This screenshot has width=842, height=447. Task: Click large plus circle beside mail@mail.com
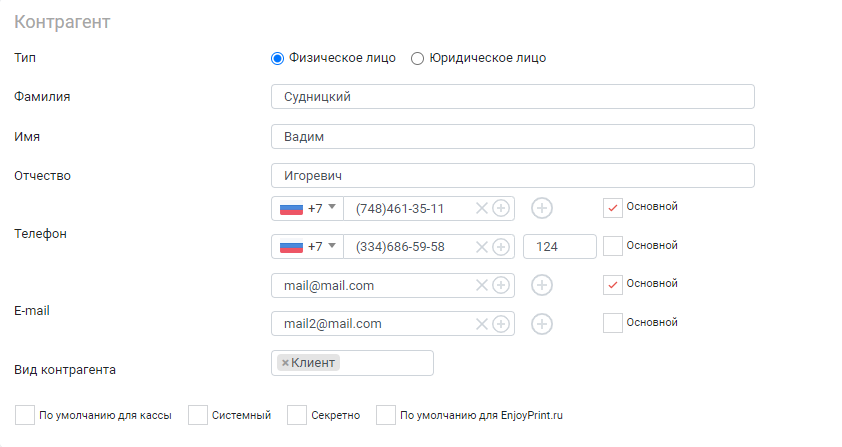pyautogui.click(x=542, y=285)
